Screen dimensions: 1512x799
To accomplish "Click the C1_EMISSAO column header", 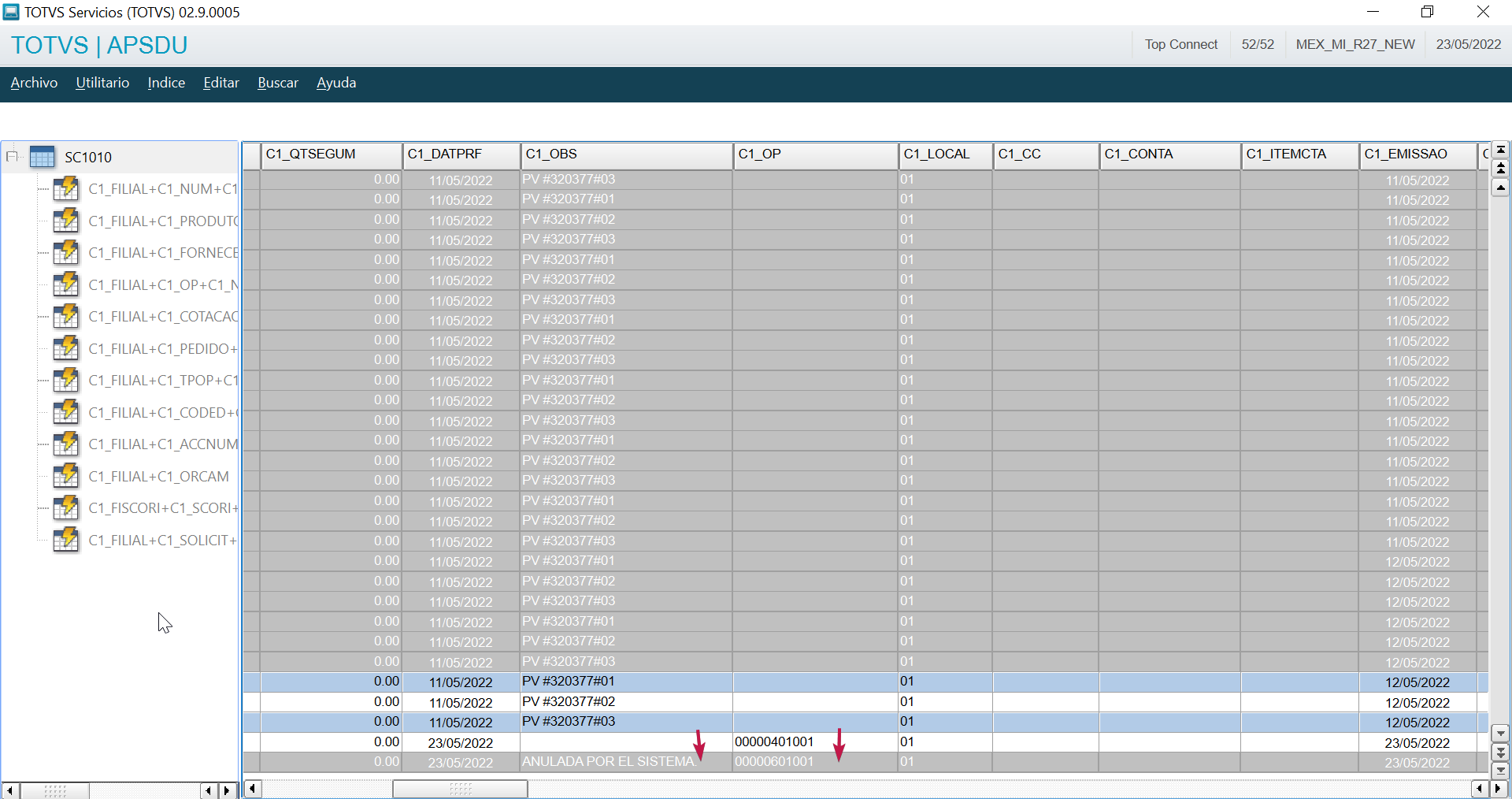I will pos(1418,155).
